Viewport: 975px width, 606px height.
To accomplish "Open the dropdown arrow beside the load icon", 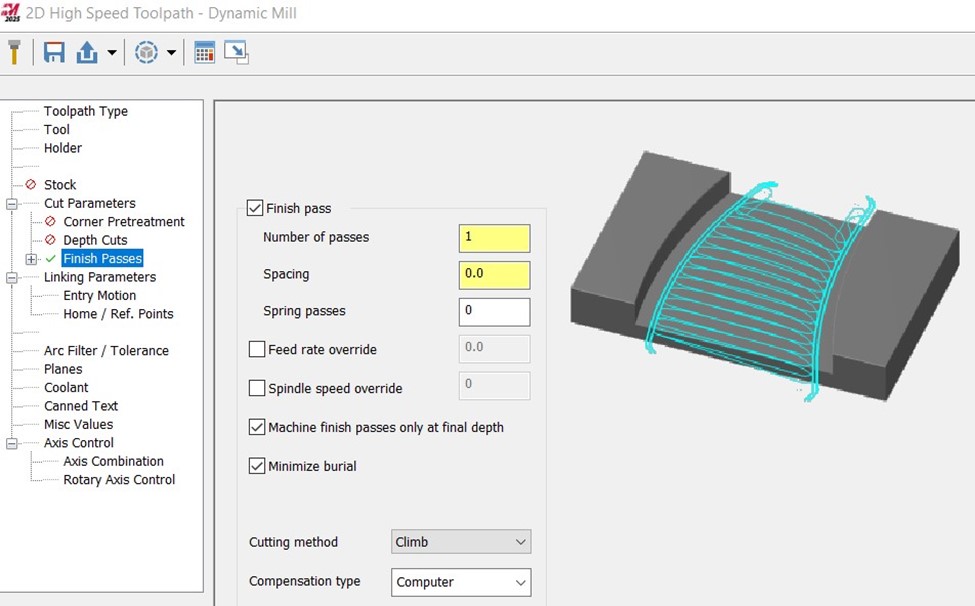I will tap(112, 53).
